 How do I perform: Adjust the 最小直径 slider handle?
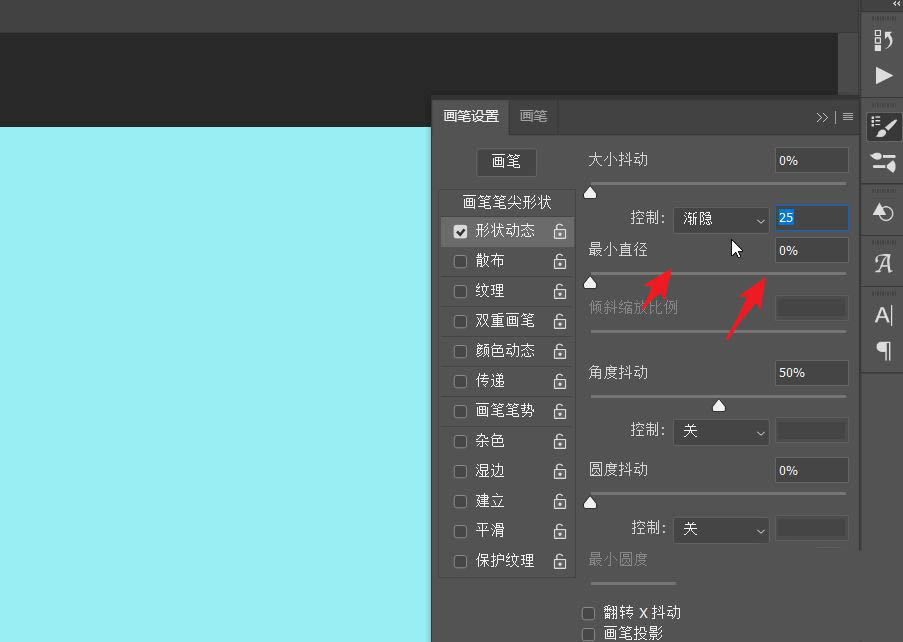pos(590,282)
